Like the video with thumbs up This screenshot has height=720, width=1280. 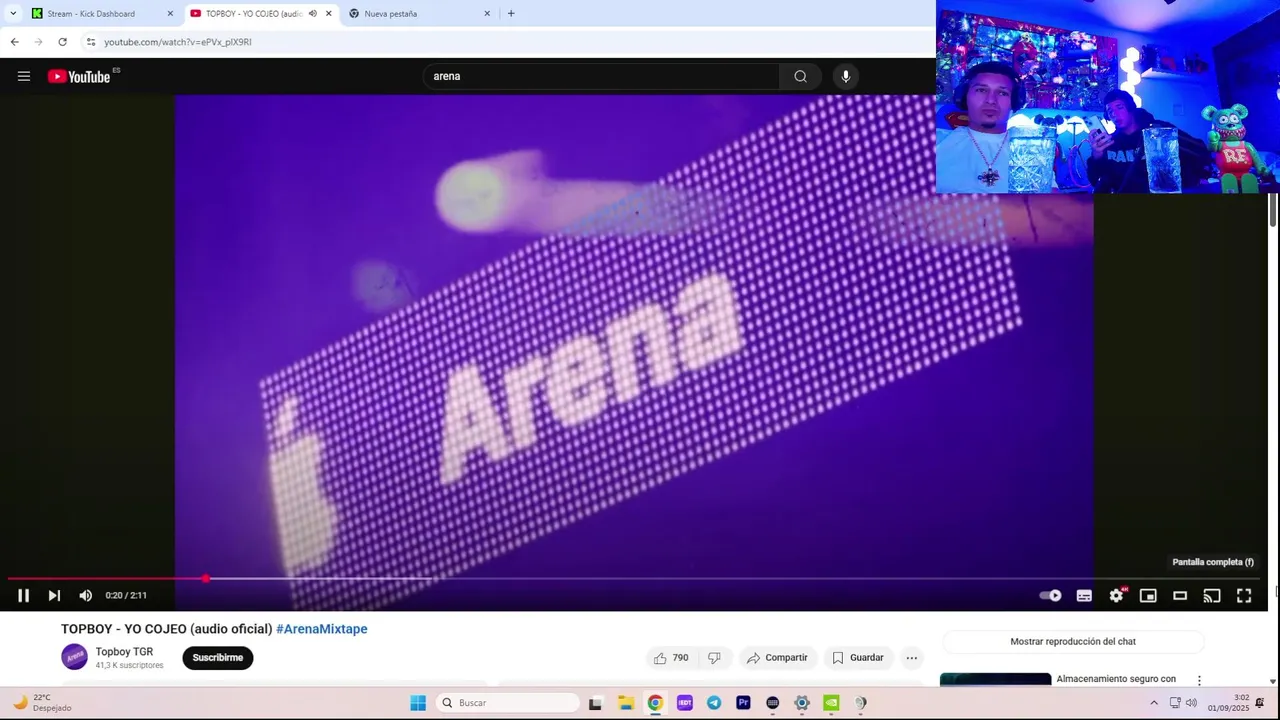click(x=671, y=658)
